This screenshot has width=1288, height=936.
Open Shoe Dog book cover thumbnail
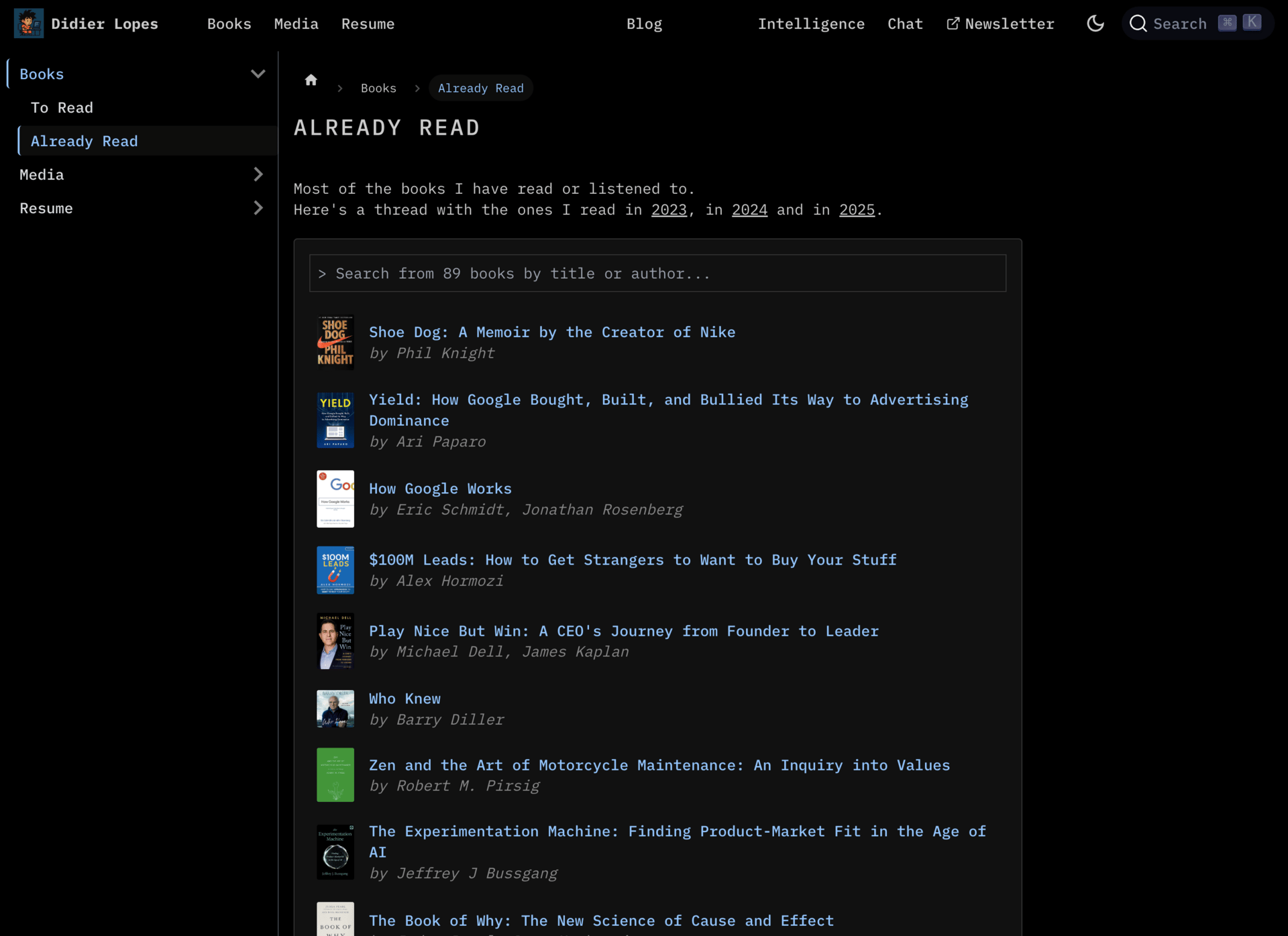(335, 343)
